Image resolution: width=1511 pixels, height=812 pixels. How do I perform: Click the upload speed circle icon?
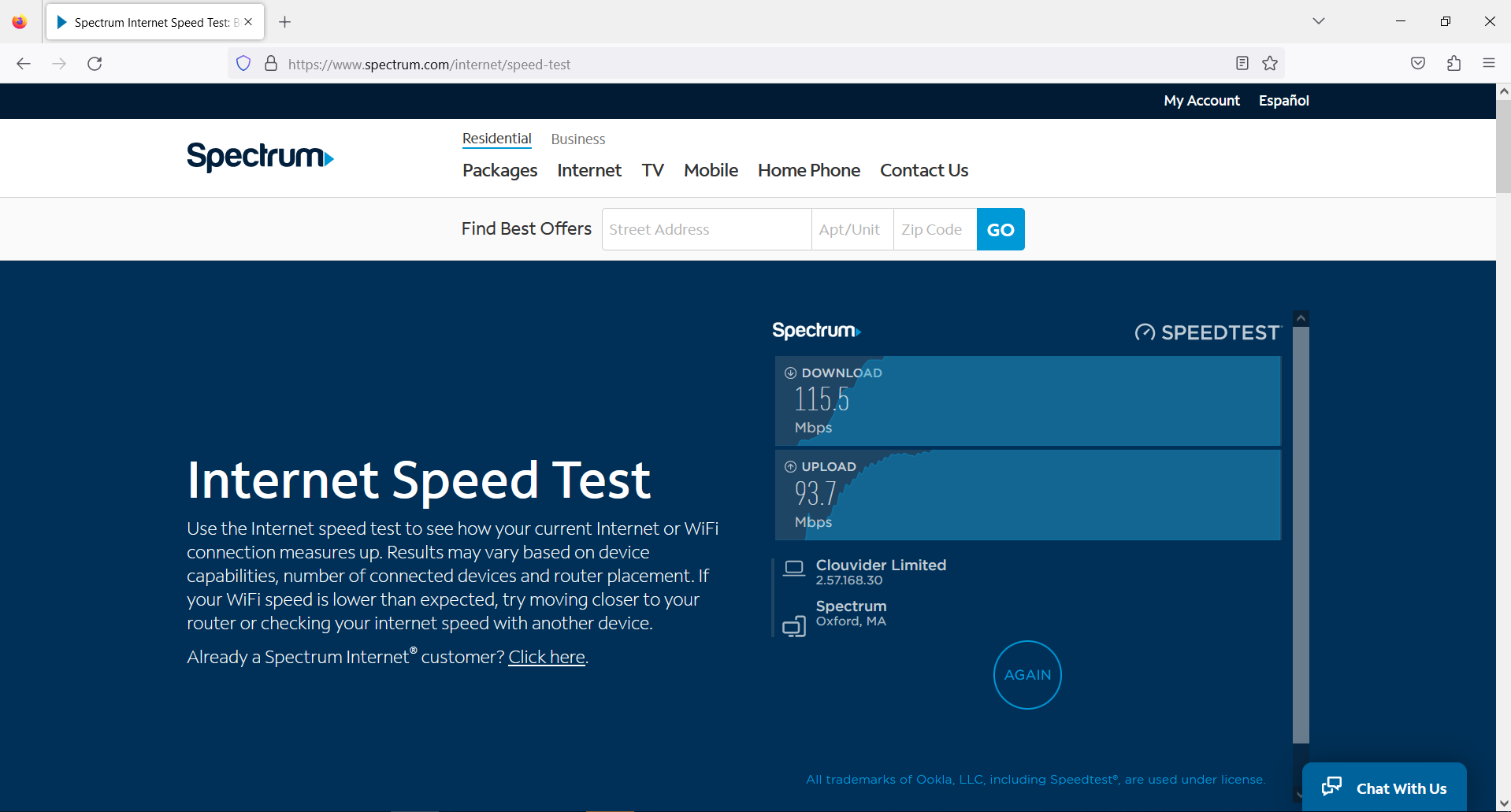coord(791,466)
